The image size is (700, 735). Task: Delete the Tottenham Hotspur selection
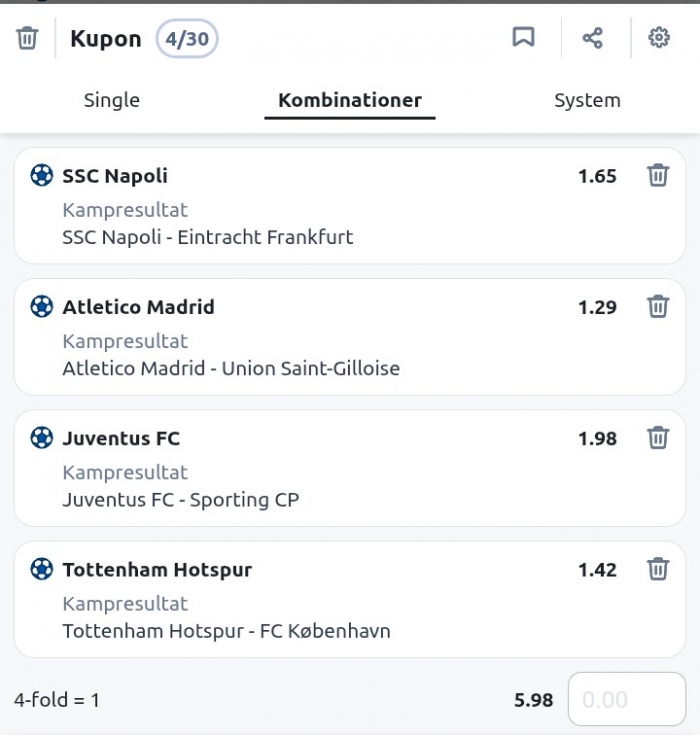(x=657, y=570)
